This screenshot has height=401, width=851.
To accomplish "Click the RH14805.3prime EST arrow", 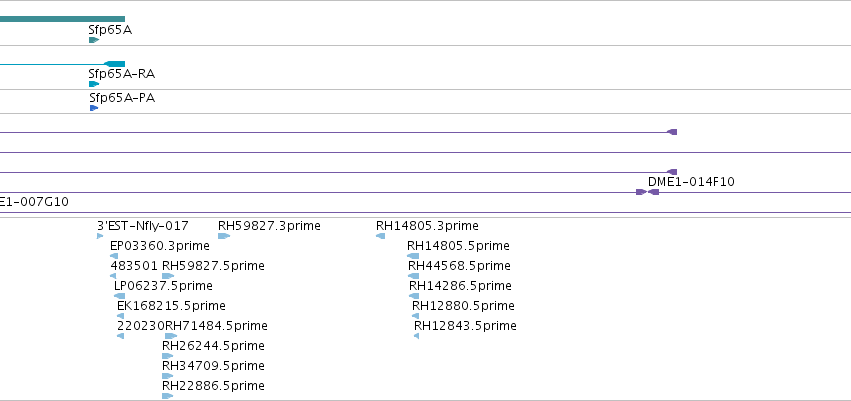I will pos(380,236).
